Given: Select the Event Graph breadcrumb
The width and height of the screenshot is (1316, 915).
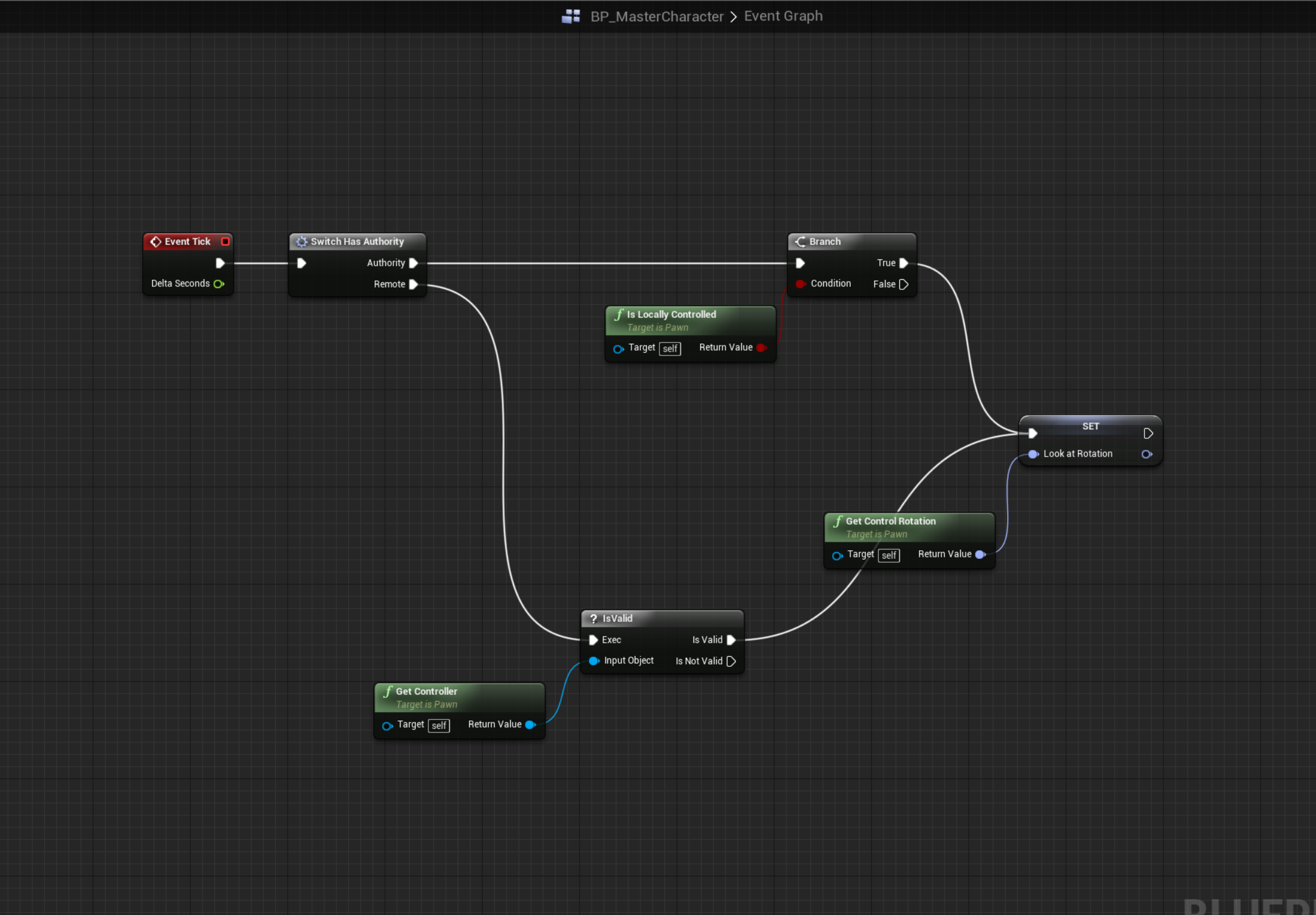Looking at the screenshot, I should point(783,16).
